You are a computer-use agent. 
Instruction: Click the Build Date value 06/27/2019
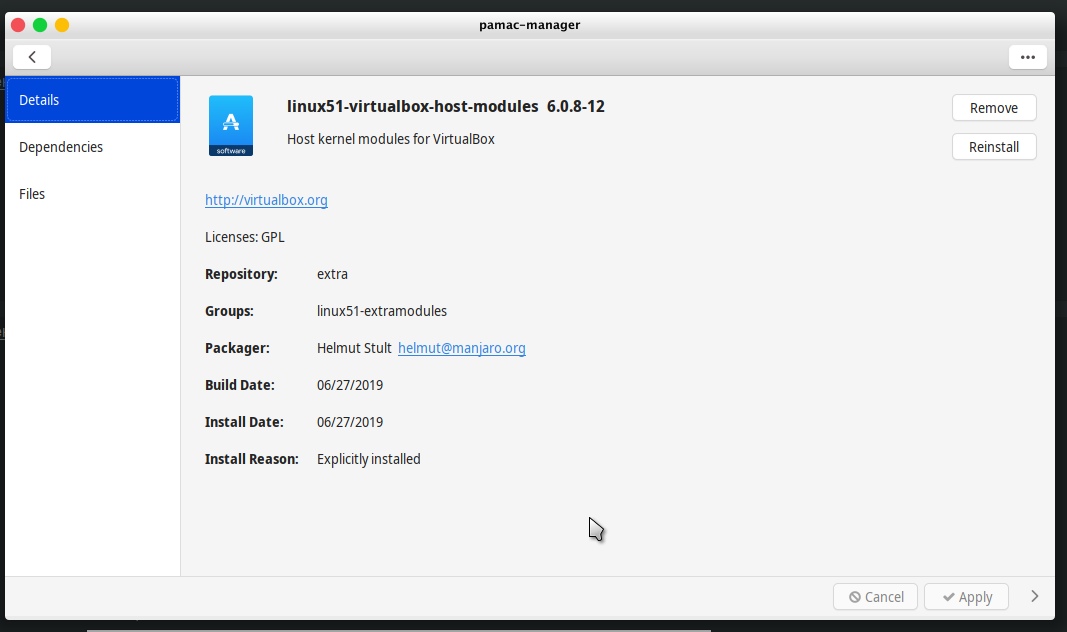point(350,385)
